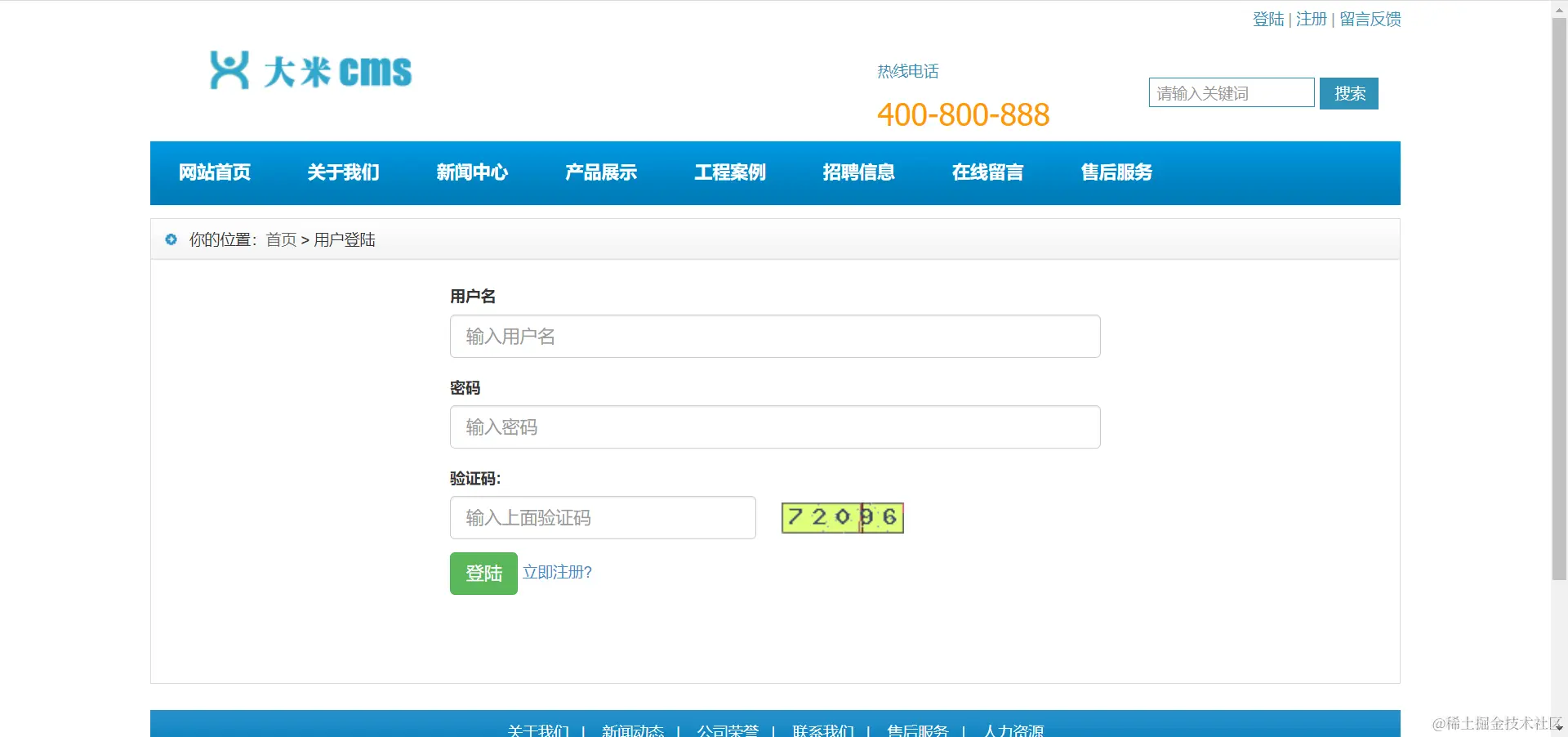This screenshot has height=737, width=1568.
Task: Click the blue breadcrumb location bullet icon
Action: tap(171, 239)
